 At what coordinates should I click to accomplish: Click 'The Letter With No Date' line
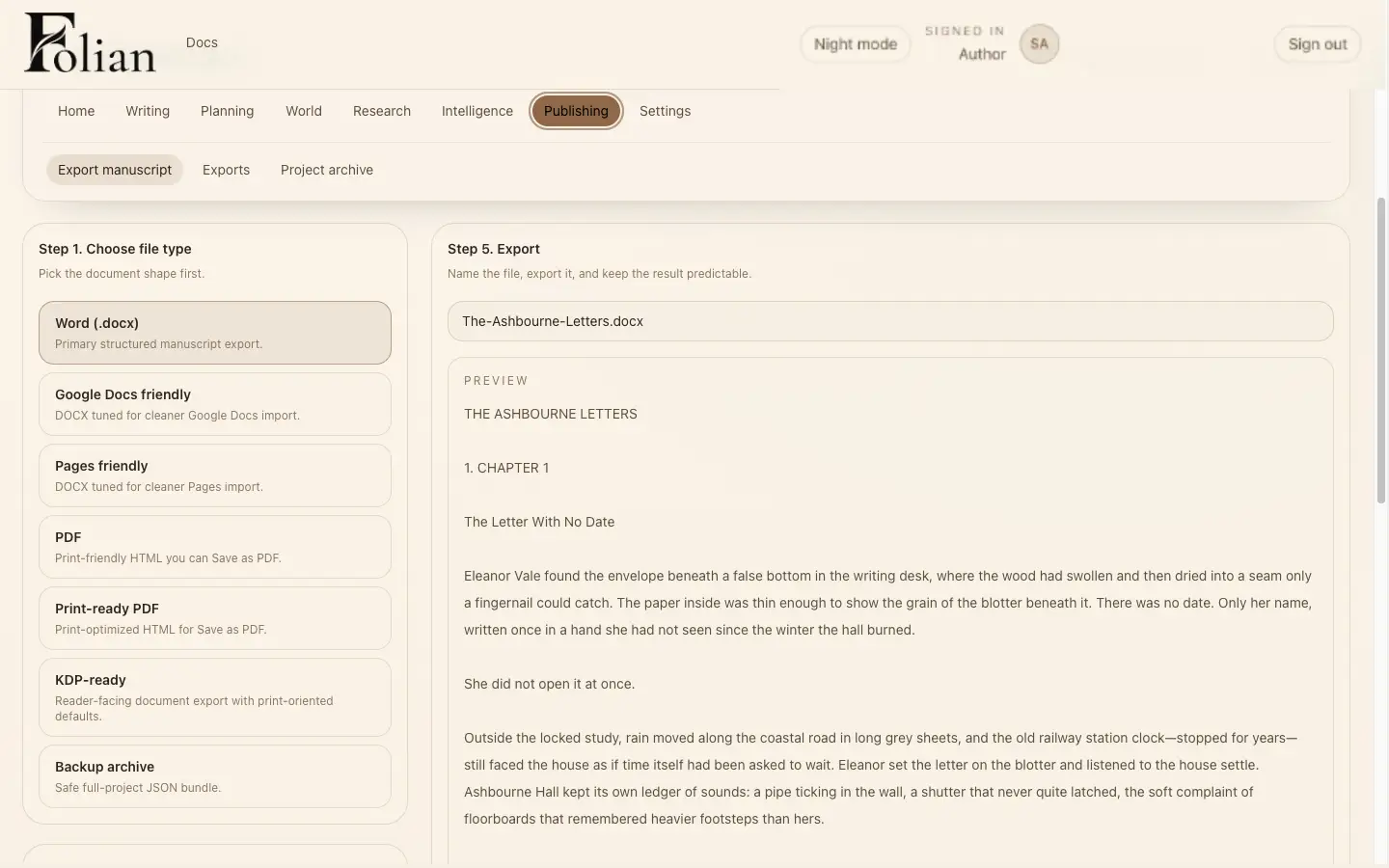coord(539,522)
